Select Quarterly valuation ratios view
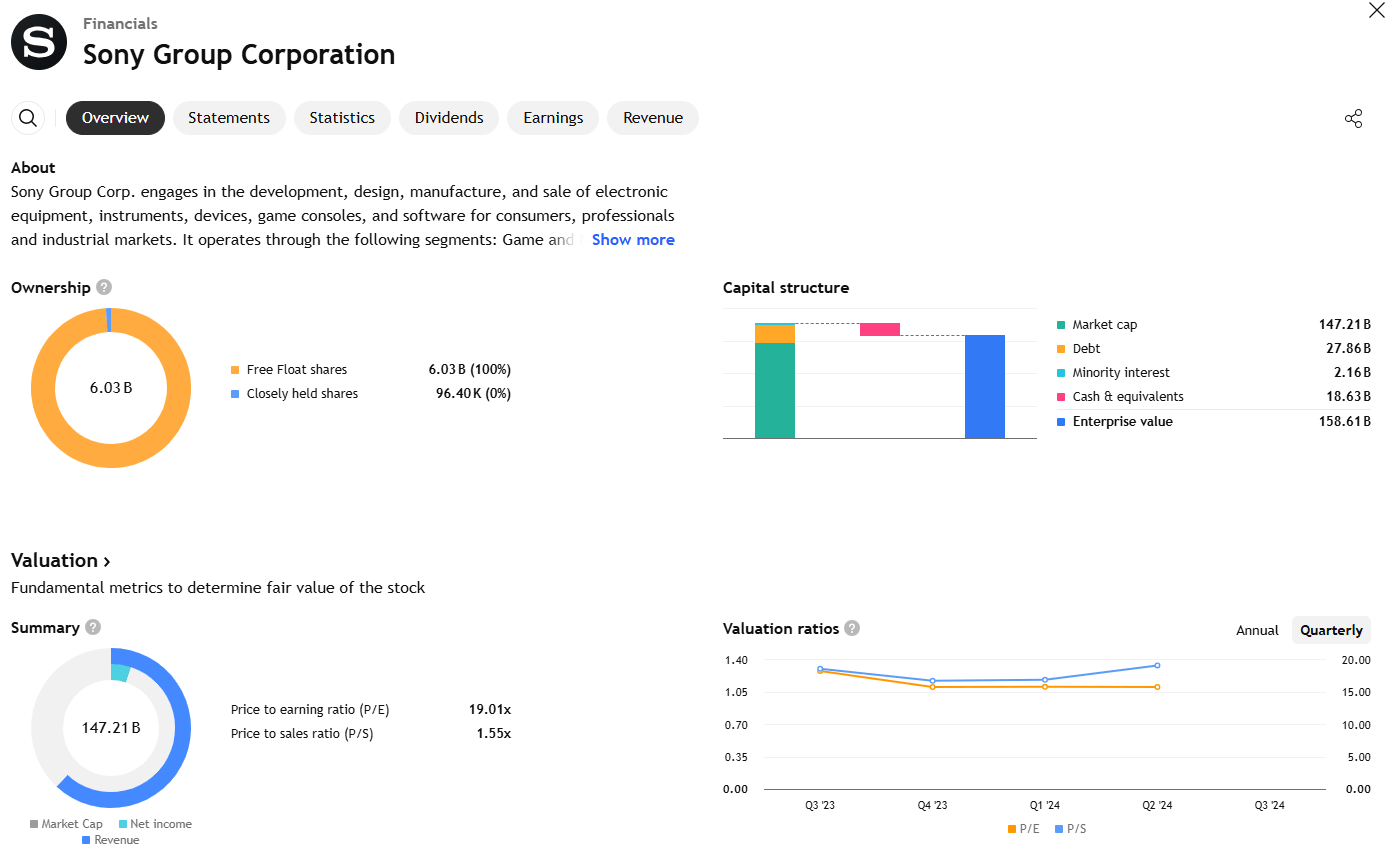Image resolution: width=1395 pixels, height=856 pixels. click(x=1331, y=630)
